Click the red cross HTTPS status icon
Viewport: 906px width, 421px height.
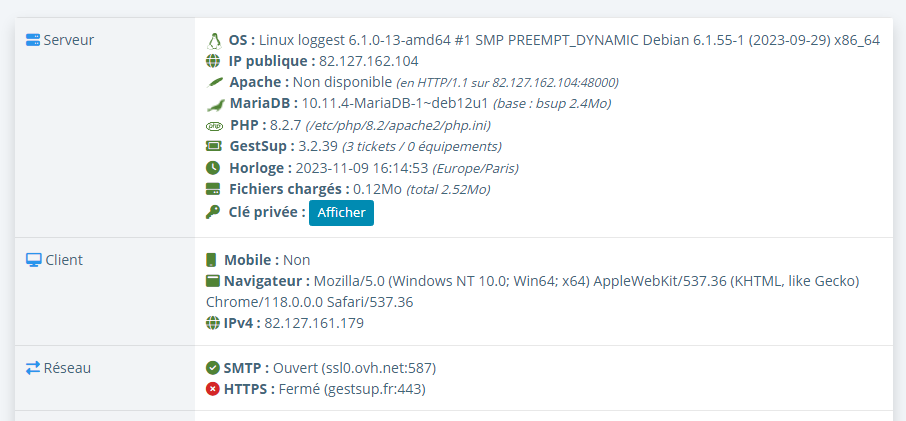click(213, 389)
